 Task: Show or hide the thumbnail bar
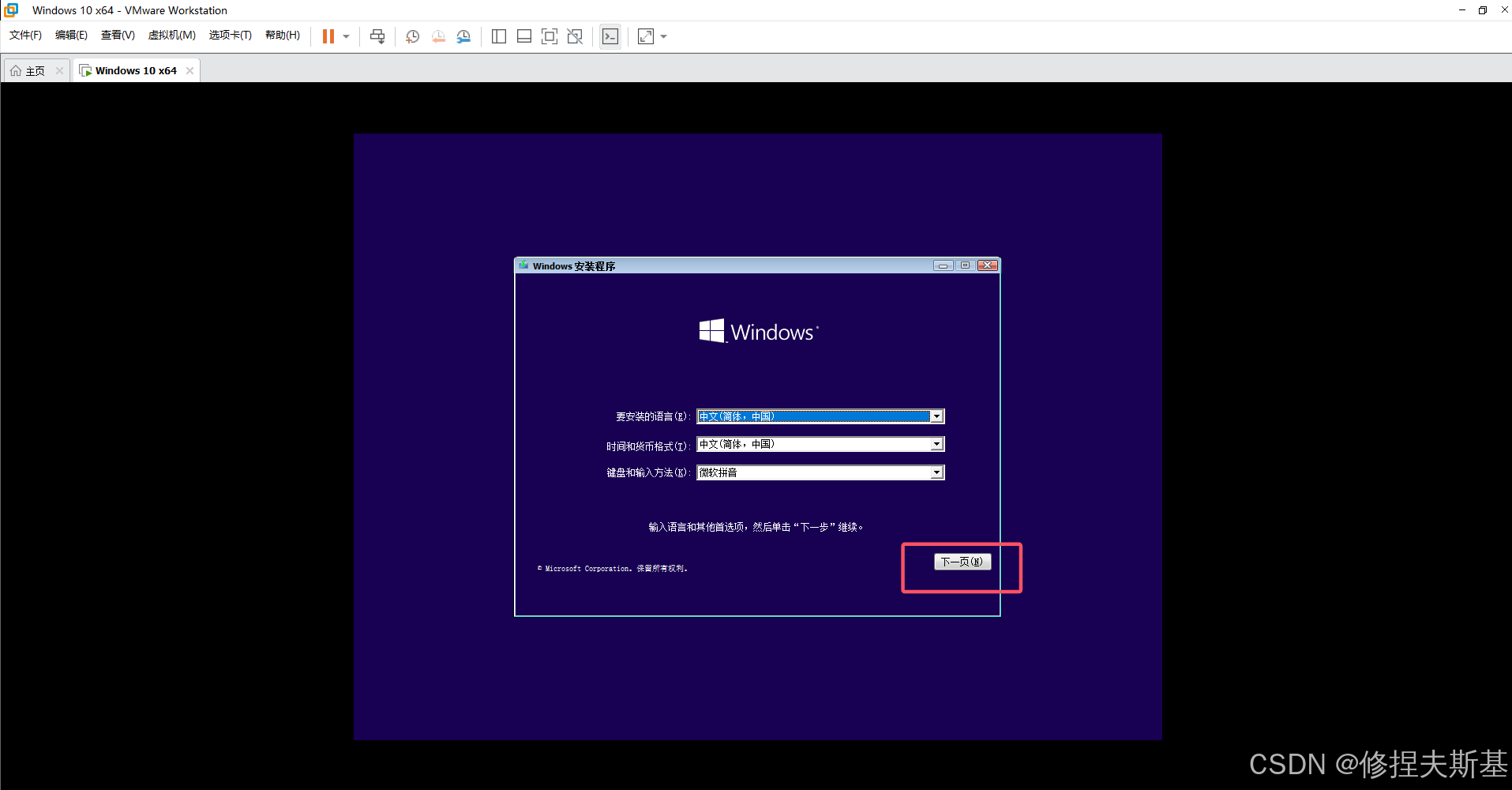pos(523,36)
